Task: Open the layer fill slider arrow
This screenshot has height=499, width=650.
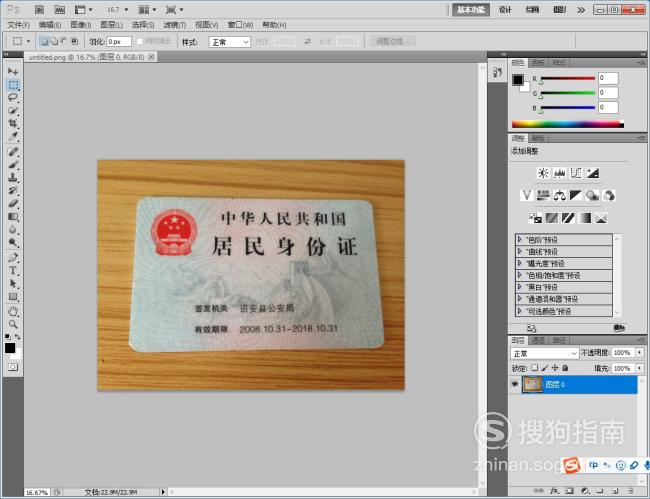Action: tap(640, 368)
